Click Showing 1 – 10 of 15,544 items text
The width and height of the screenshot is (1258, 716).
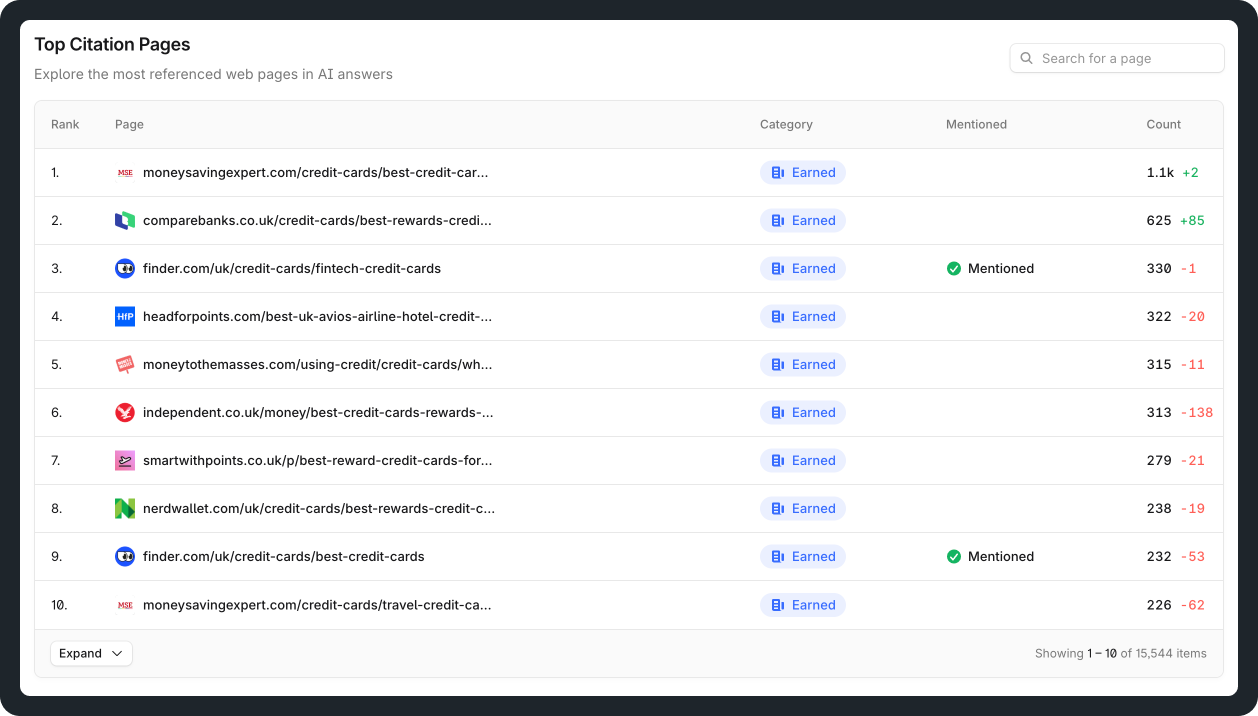[1121, 653]
